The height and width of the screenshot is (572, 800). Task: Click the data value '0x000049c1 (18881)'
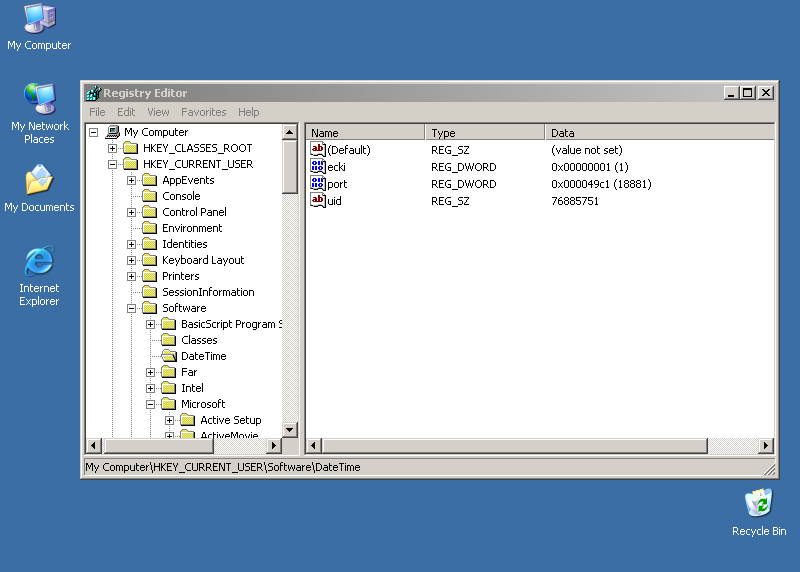click(x=601, y=184)
